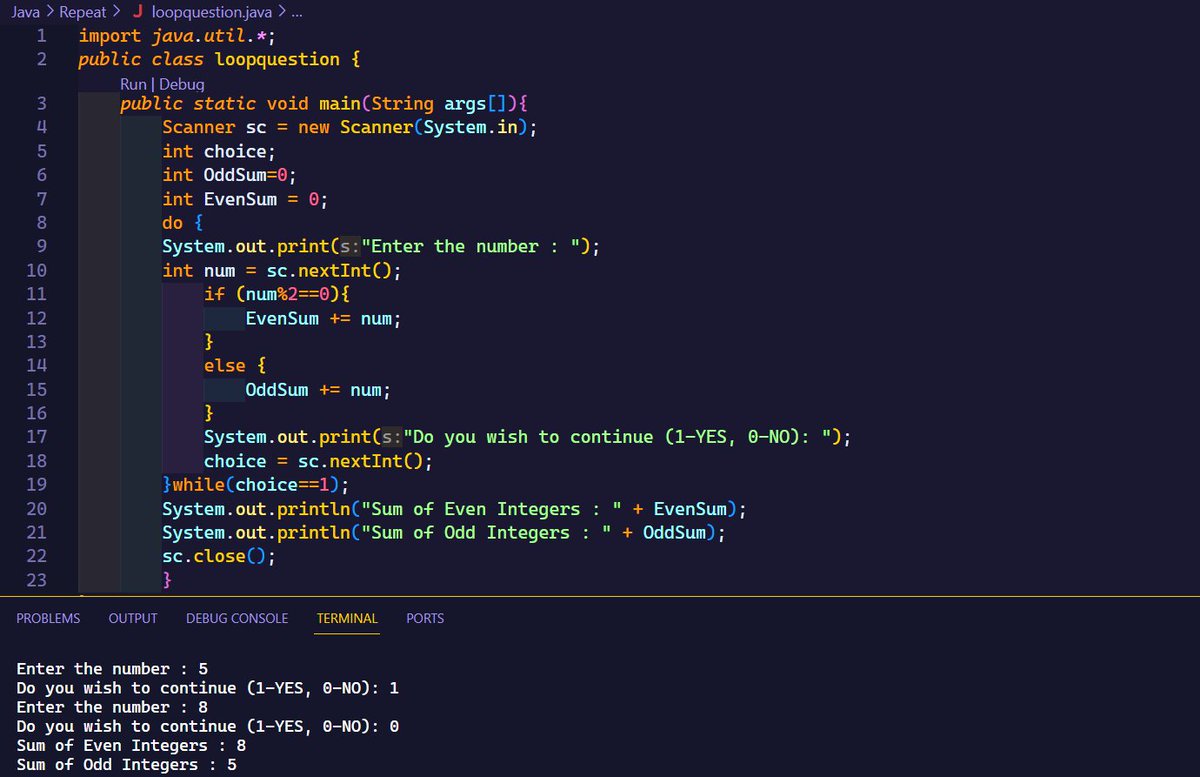Click the 'else {' keyword on line 14
Screen dimensions: 1200x777
(x=235, y=365)
